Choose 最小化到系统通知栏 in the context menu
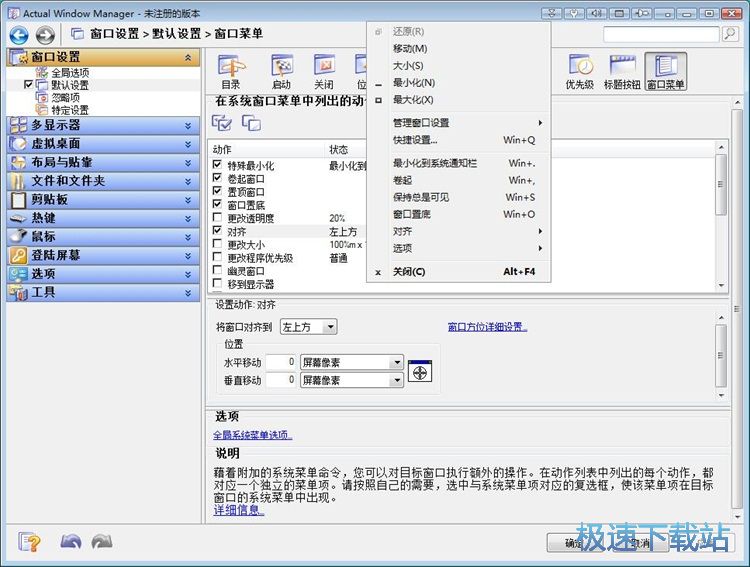The image size is (750, 567). coord(435,163)
